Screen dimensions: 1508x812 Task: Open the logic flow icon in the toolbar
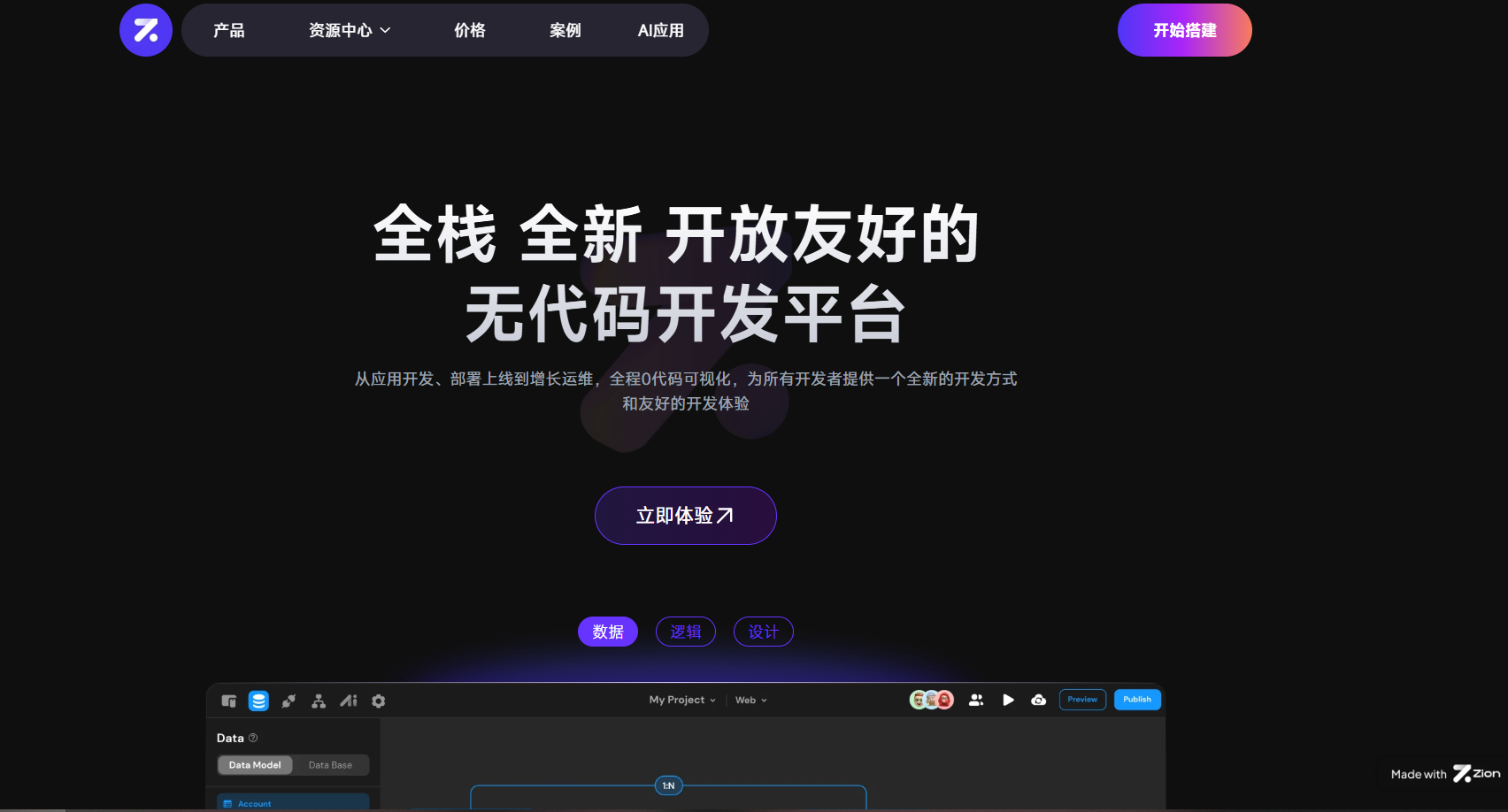(x=318, y=700)
